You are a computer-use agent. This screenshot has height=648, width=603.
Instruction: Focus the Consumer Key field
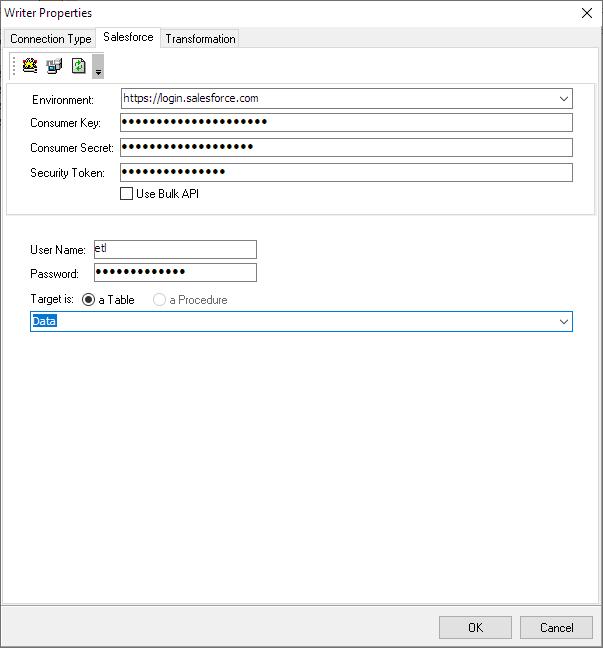[x=346, y=123]
